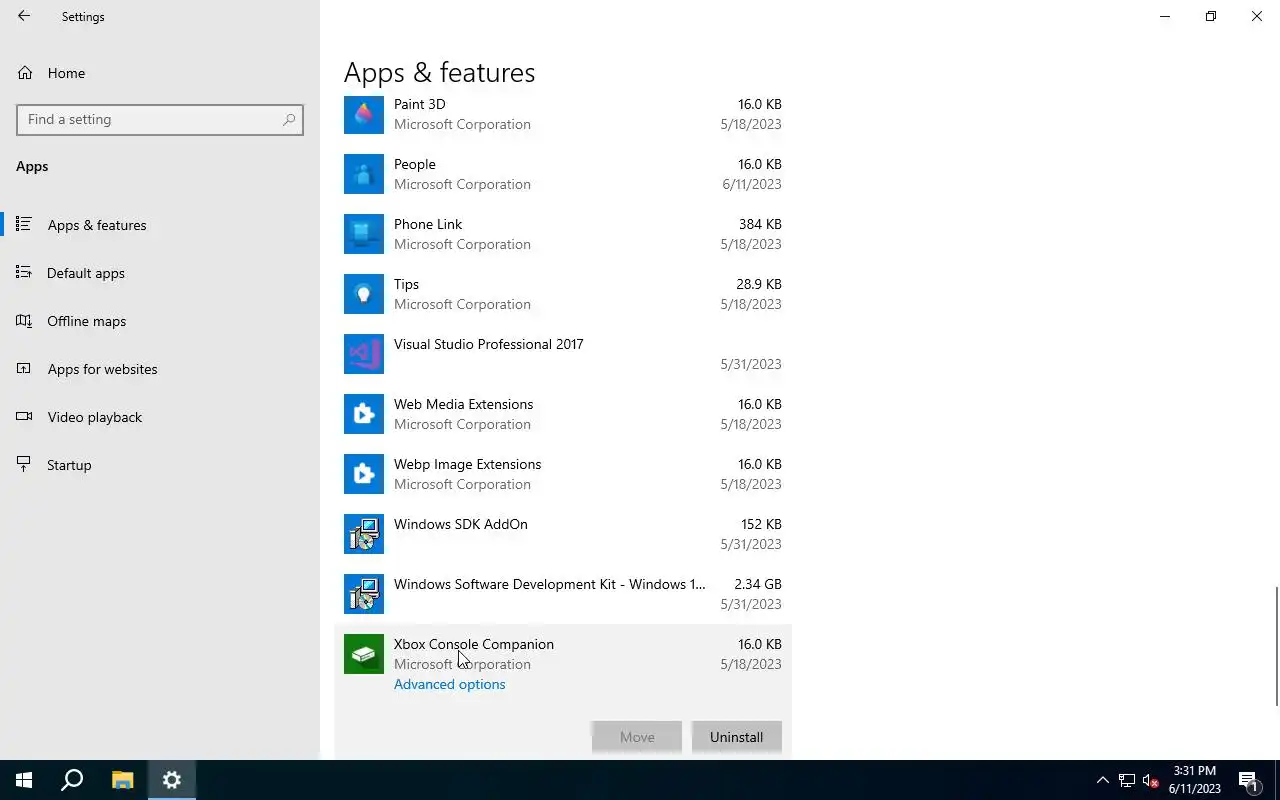
Task: Select the Web Media Extensions entry
Action: coord(563,414)
